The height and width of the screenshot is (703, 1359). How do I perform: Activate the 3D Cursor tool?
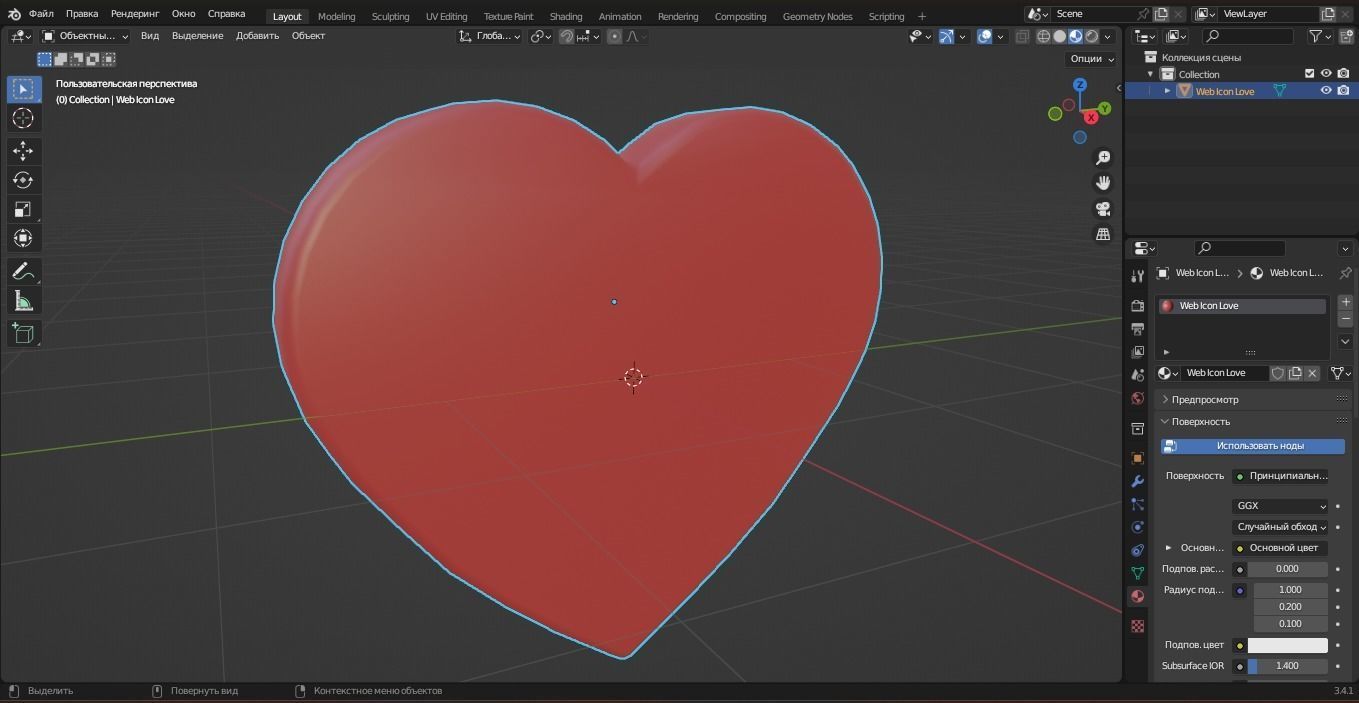coord(22,118)
